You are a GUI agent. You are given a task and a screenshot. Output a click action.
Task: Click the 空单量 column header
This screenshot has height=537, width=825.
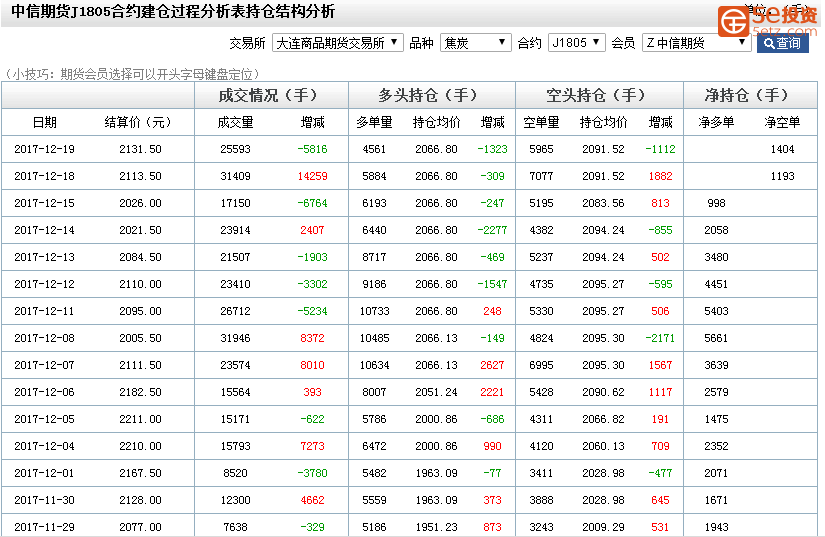click(x=541, y=123)
